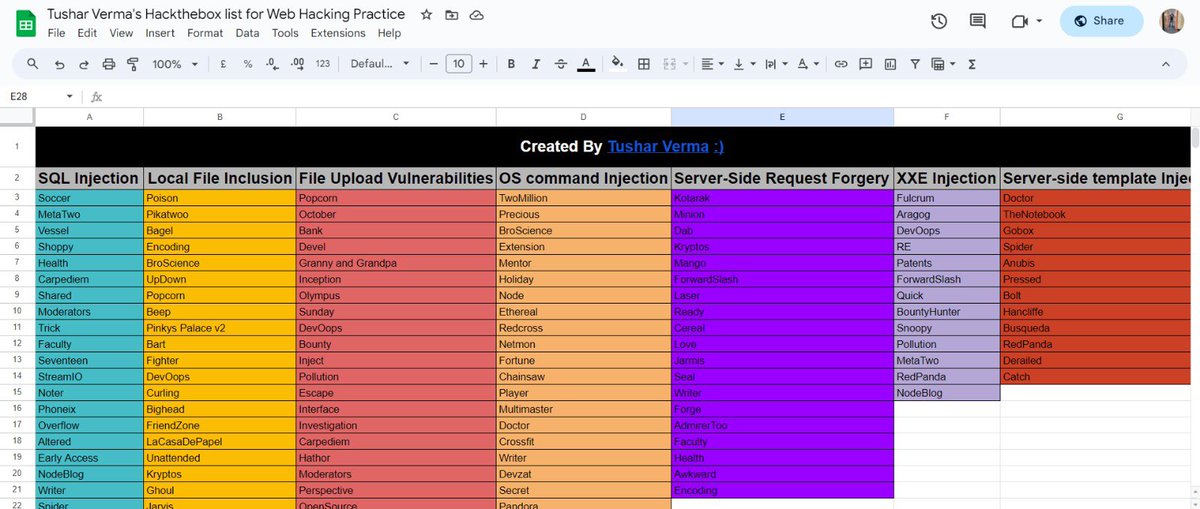Toggle strikethrough formatting
This screenshot has height=509, width=1200.
coord(560,64)
